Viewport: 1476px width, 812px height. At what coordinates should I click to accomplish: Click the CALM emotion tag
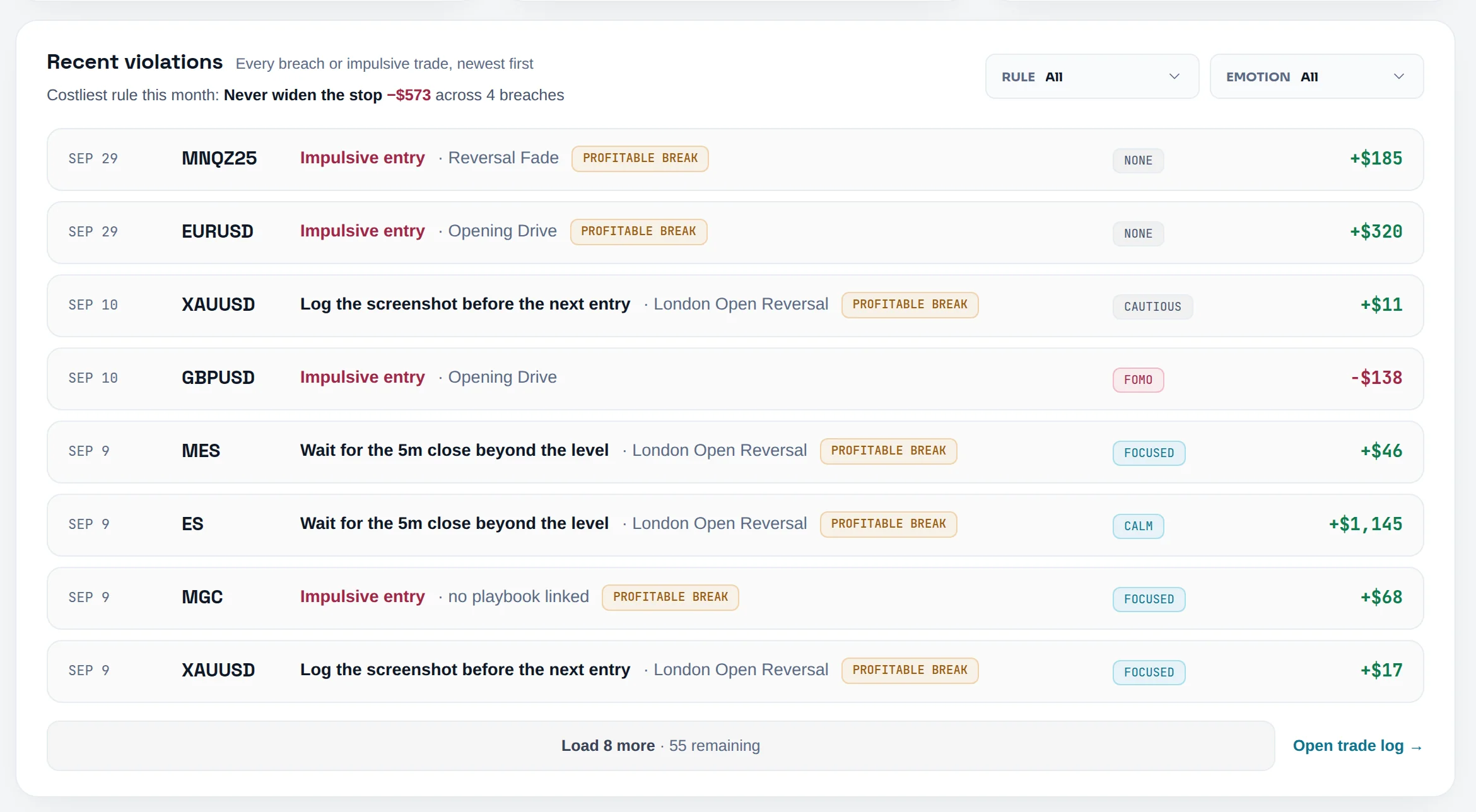[1138, 526]
